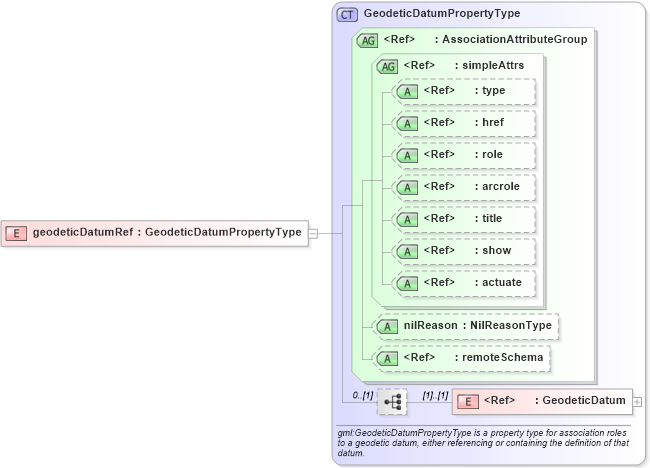650x468 pixels.
Task: Select the remoteSchema reference label
Action: [473, 357]
